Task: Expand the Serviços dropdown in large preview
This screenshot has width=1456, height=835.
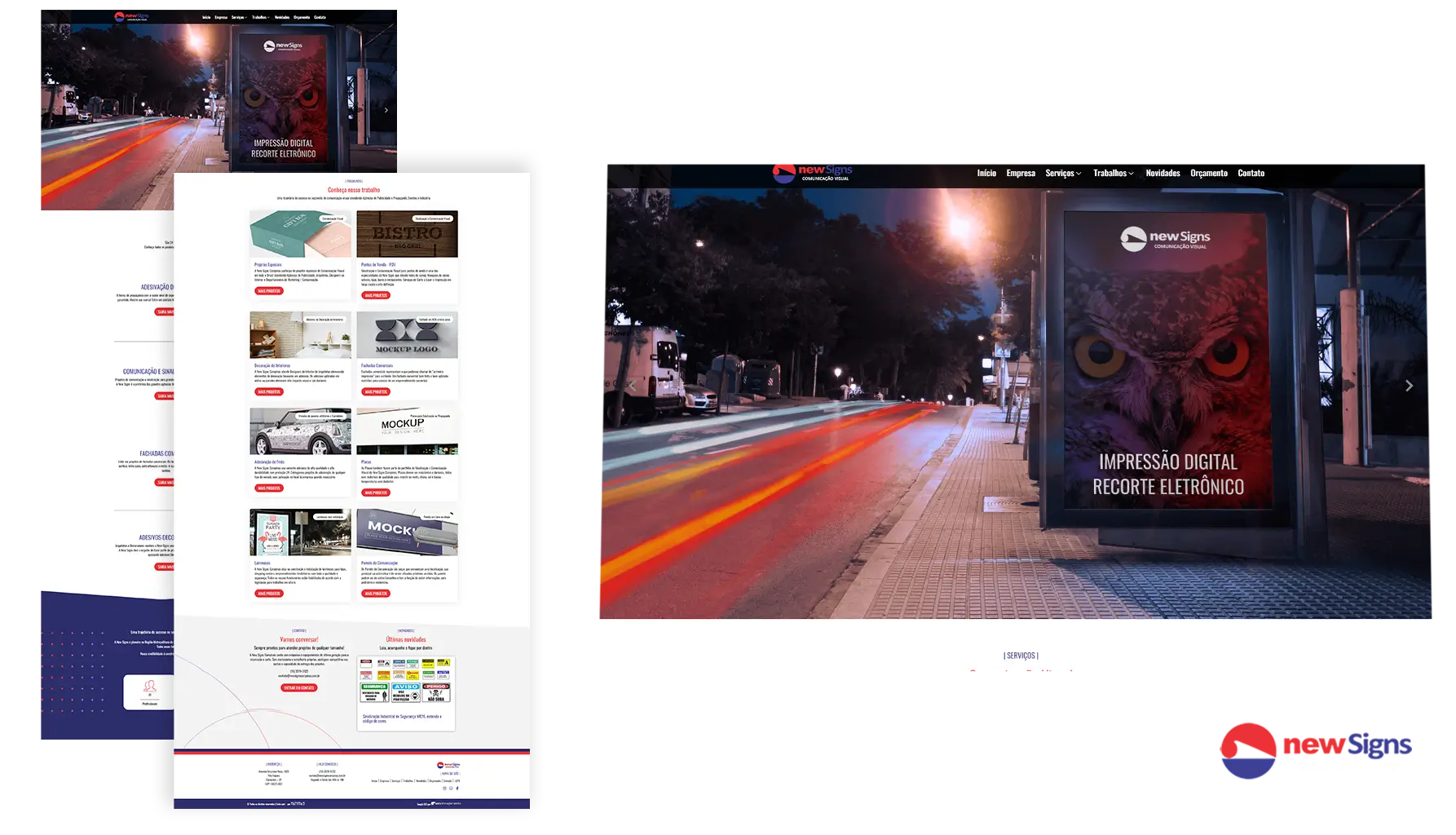Action: click(x=1063, y=173)
